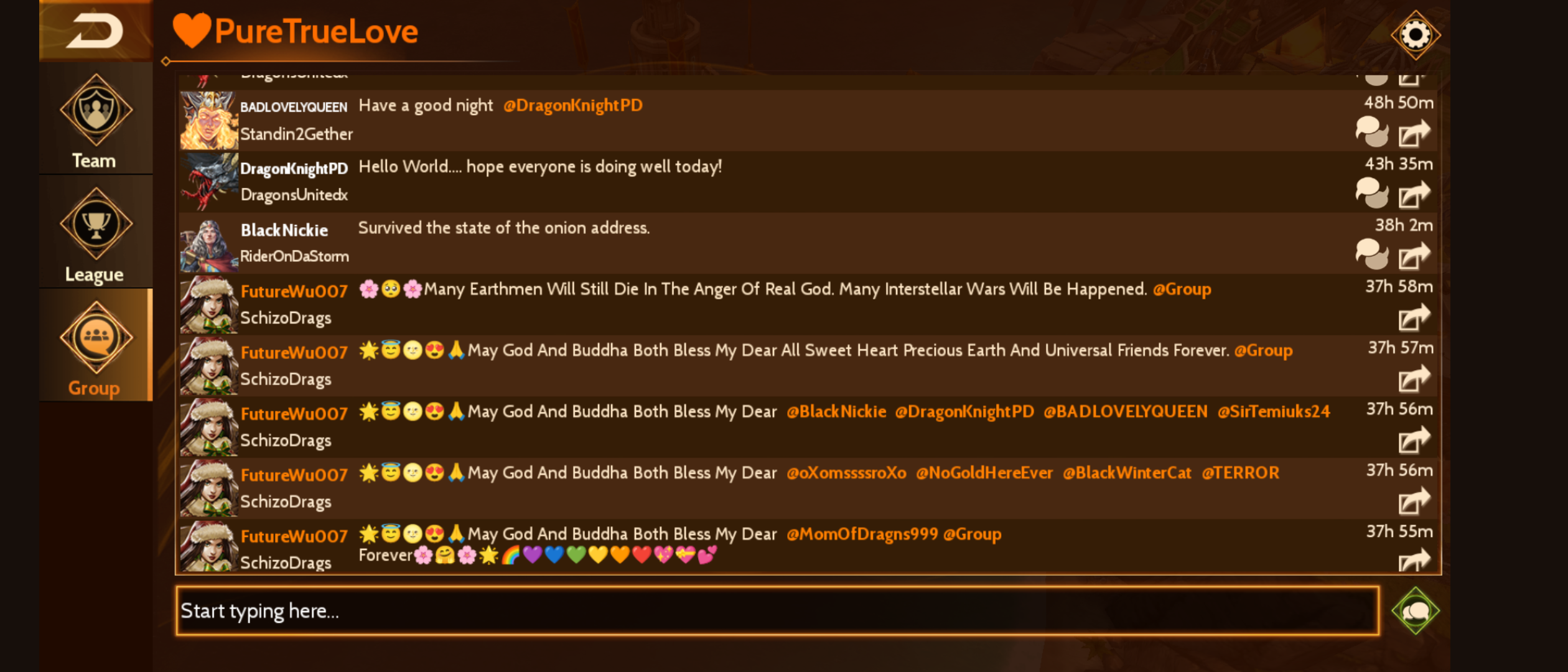Share FutureWu007's Interstellar Wars message
Screen dimensions: 1568x672
(1414, 317)
